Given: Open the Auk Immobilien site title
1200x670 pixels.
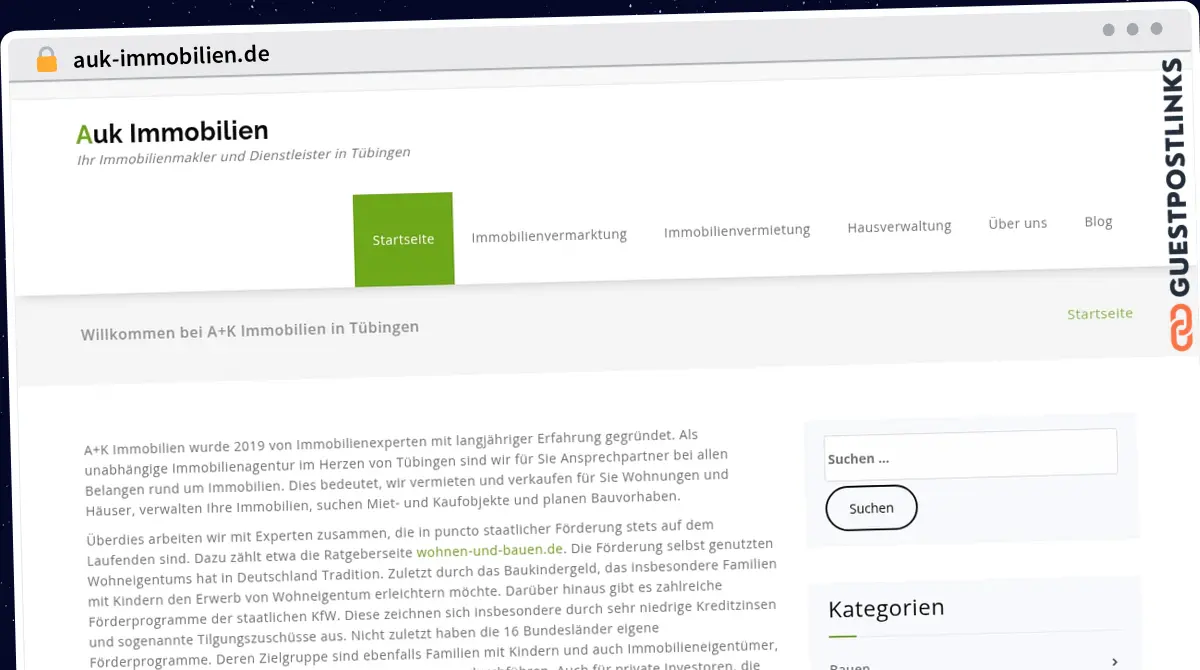Looking at the screenshot, I should 172,132.
